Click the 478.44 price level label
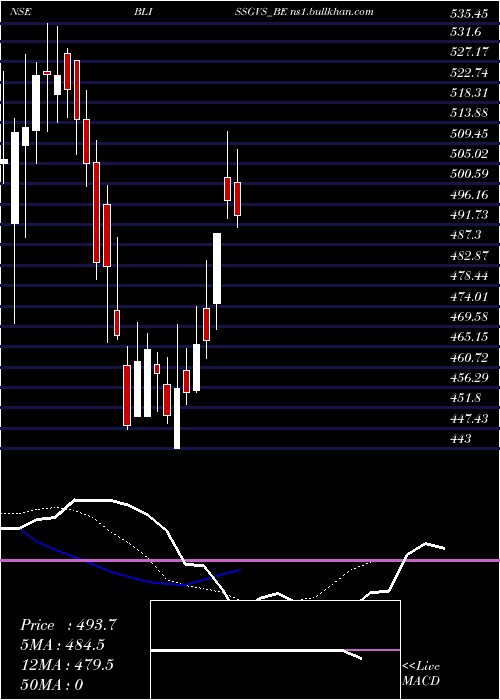This screenshot has height=700, width=500. (x=469, y=277)
